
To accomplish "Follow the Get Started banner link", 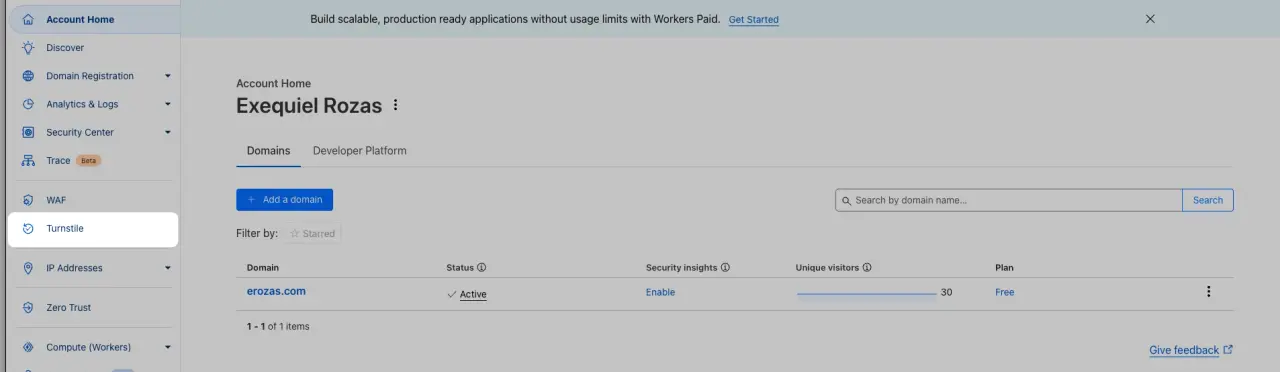I will coord(753,20).
